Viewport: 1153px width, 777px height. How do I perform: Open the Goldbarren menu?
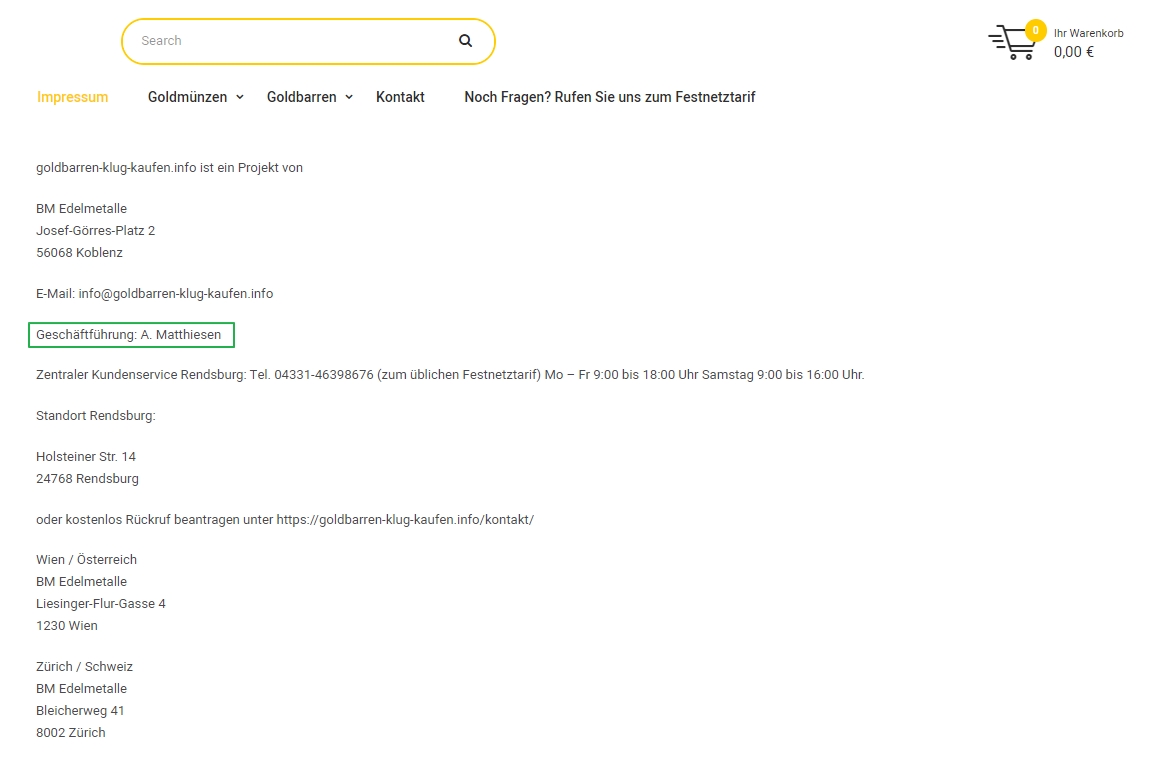coord(301,97)
